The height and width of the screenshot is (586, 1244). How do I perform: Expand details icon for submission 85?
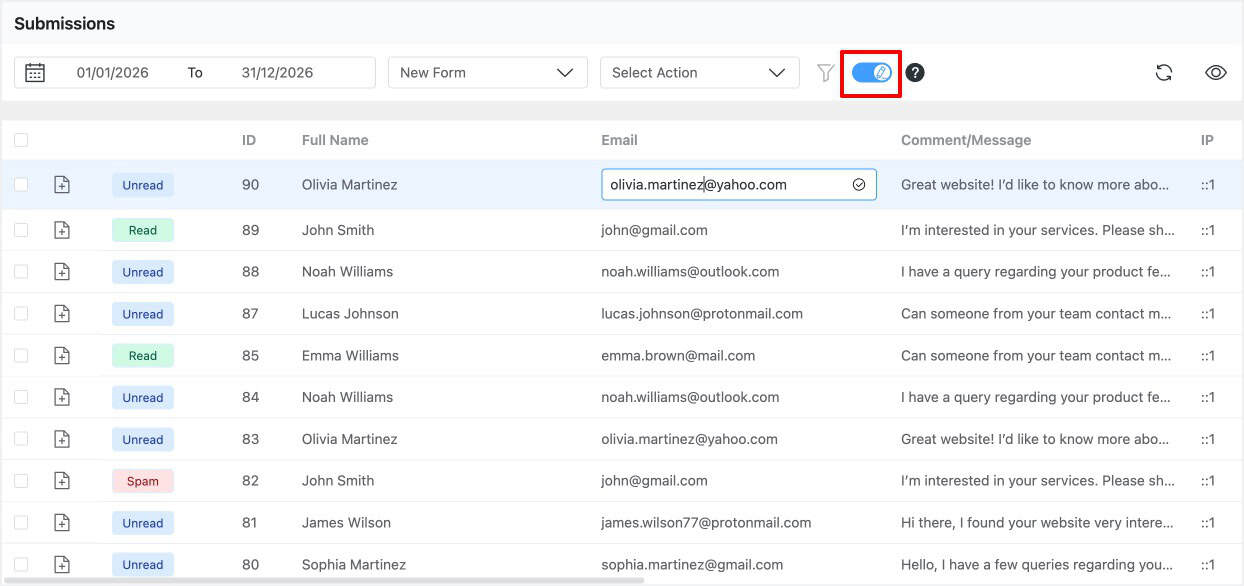click(x=62, y=356)
